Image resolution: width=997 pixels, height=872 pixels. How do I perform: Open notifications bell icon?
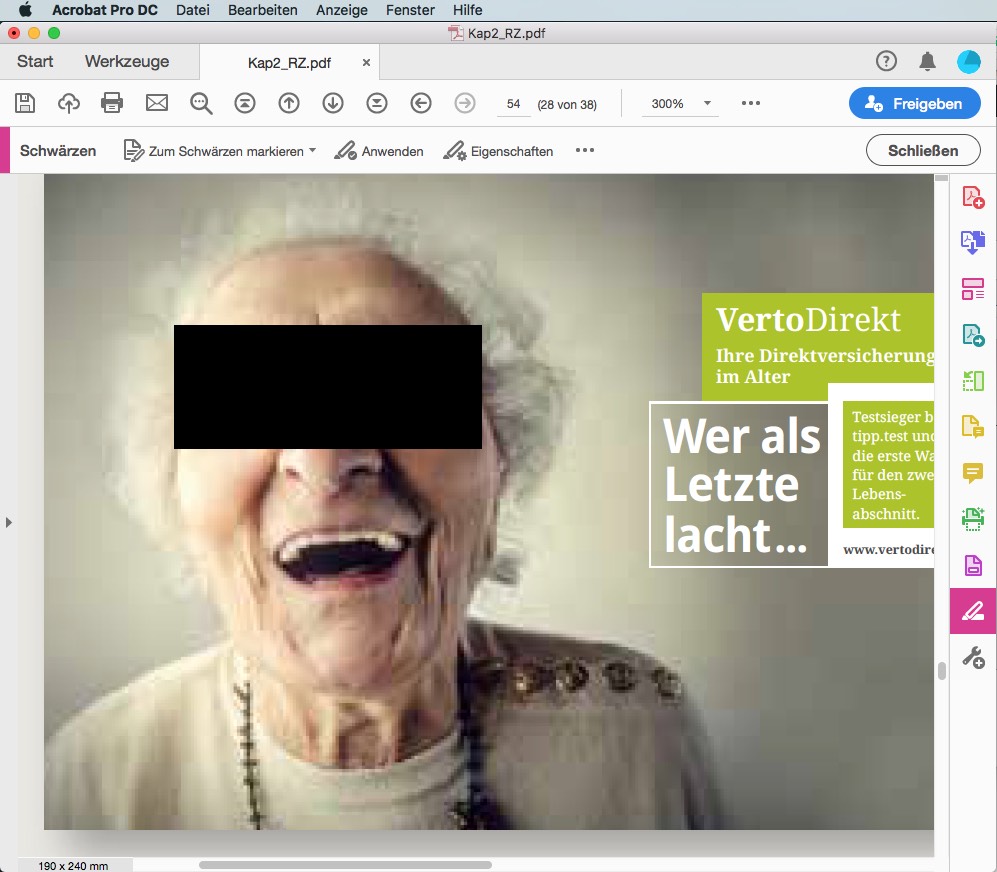tap(928, 62)
